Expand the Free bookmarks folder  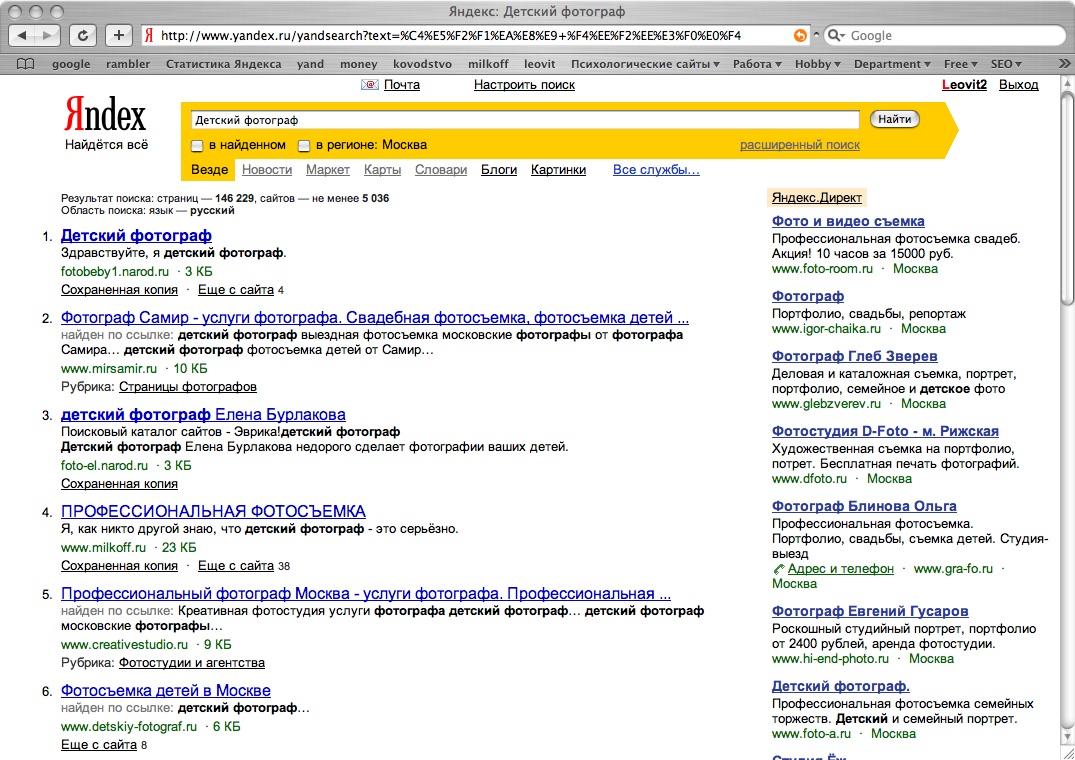pyautogui.click(x=961, y=64)
